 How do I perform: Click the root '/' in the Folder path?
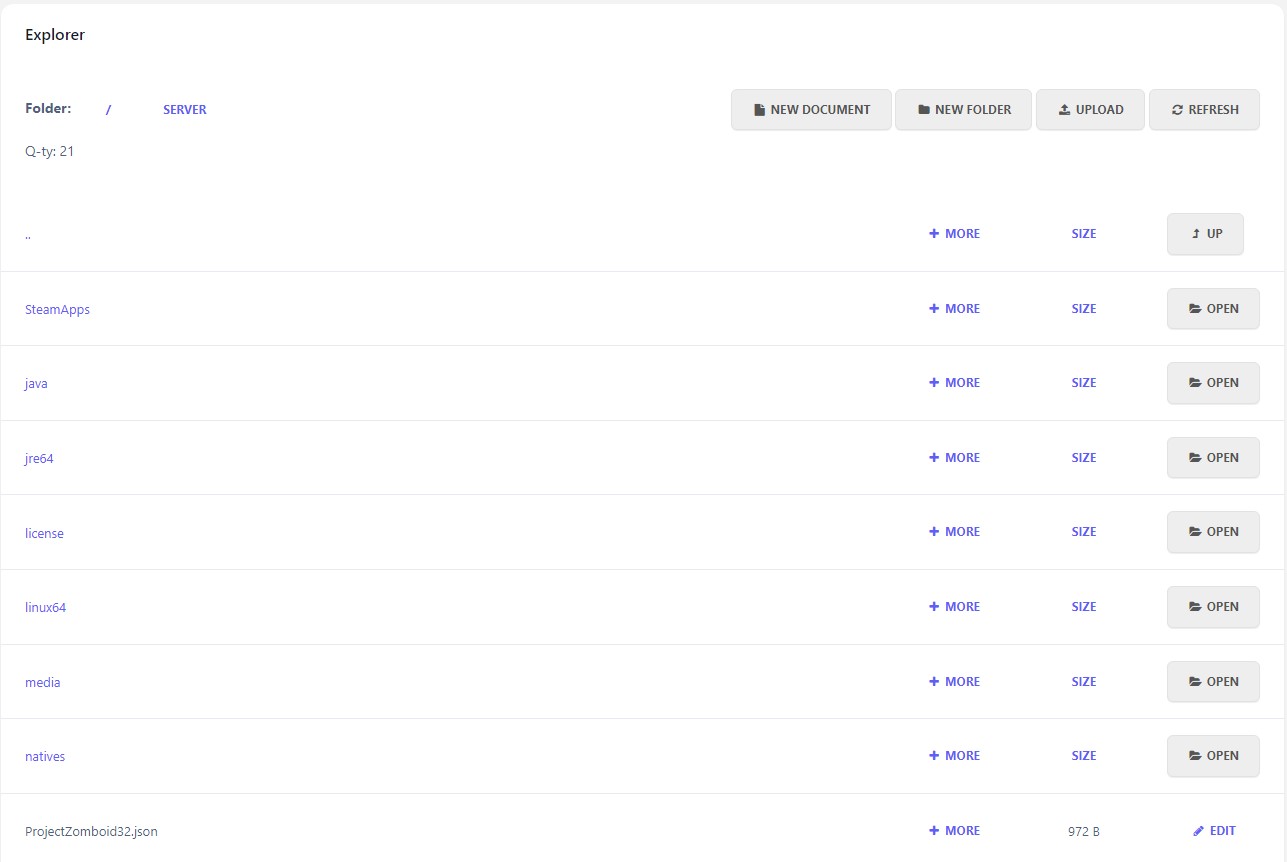click(108, 110)
